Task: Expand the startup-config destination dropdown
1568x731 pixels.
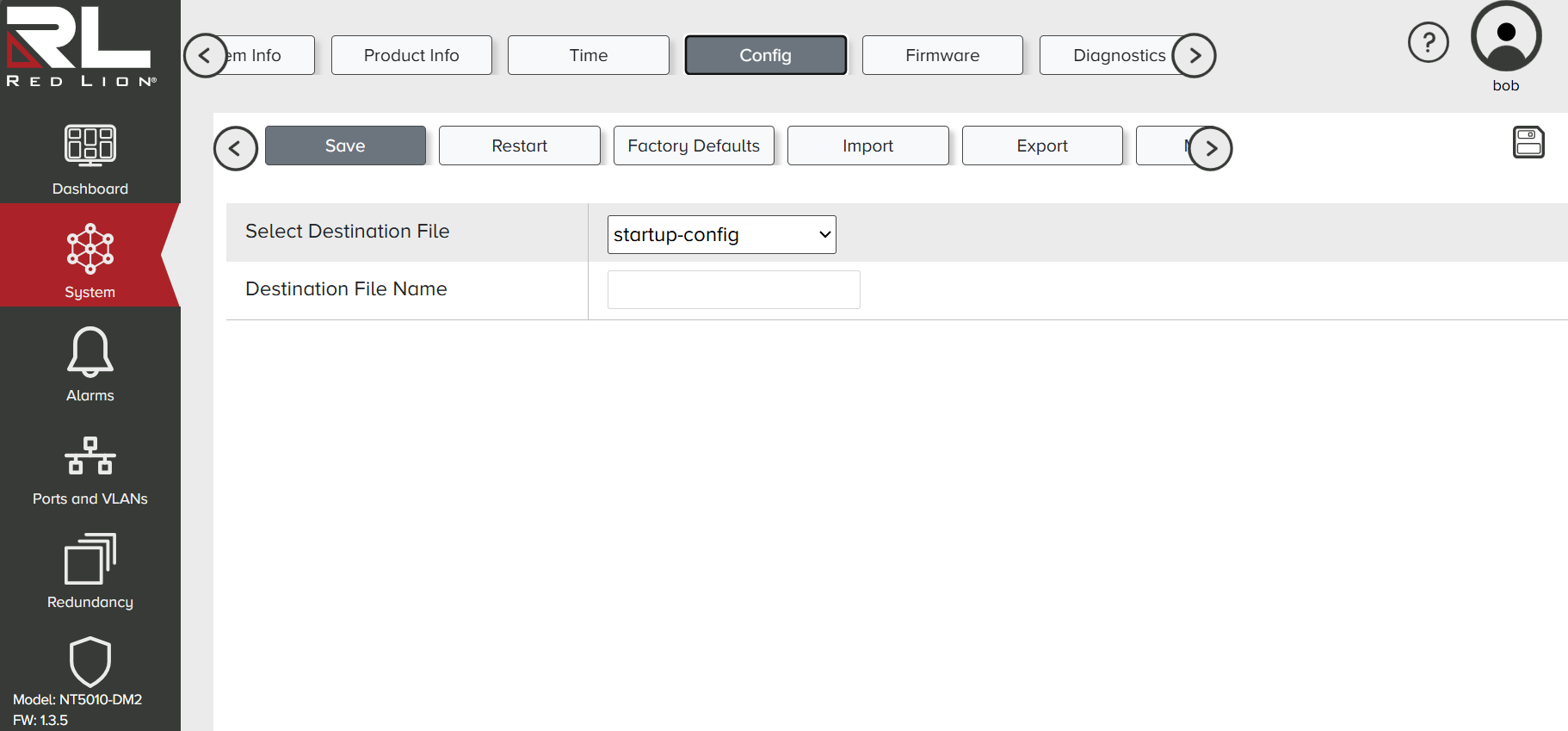Action: click(x=722, y=234)
